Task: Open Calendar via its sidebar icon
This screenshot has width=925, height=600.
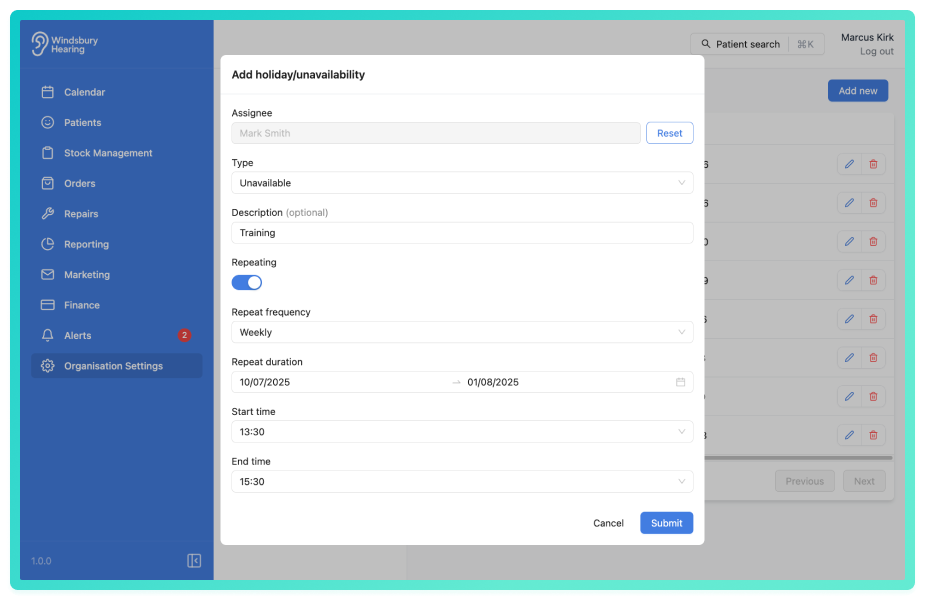Action: coord(48,92)
